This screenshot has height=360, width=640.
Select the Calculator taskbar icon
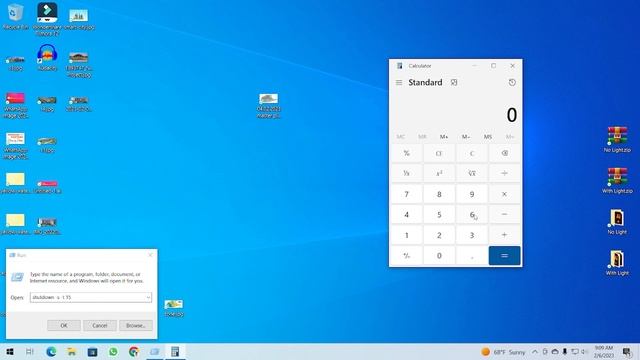pos(175,351)
